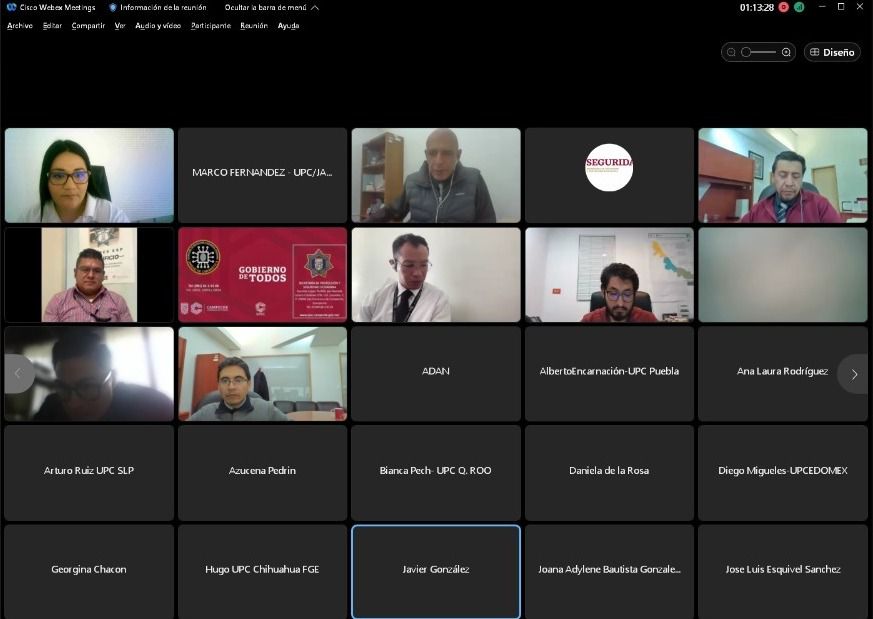Open the Compartir menu
The width and height of the screenshot is (873, 619).
pos(88,26)
